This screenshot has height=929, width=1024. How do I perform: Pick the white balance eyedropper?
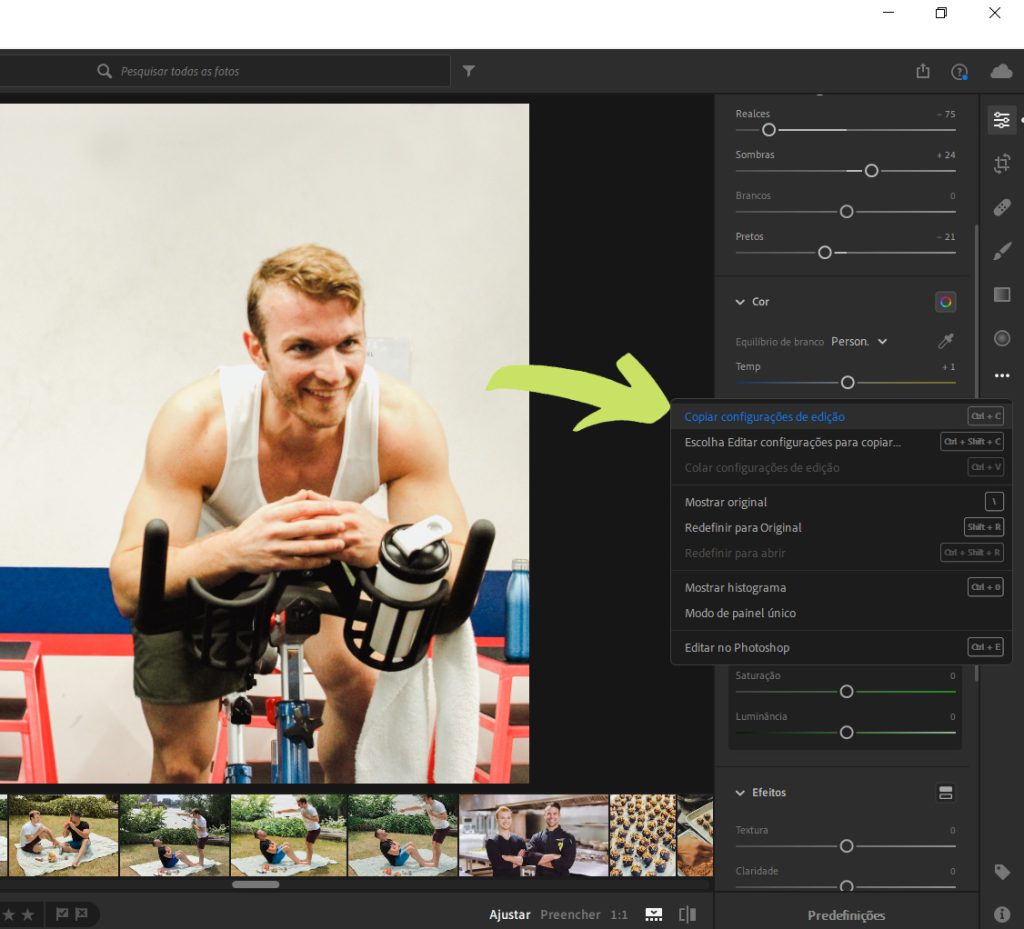(945, 342)
